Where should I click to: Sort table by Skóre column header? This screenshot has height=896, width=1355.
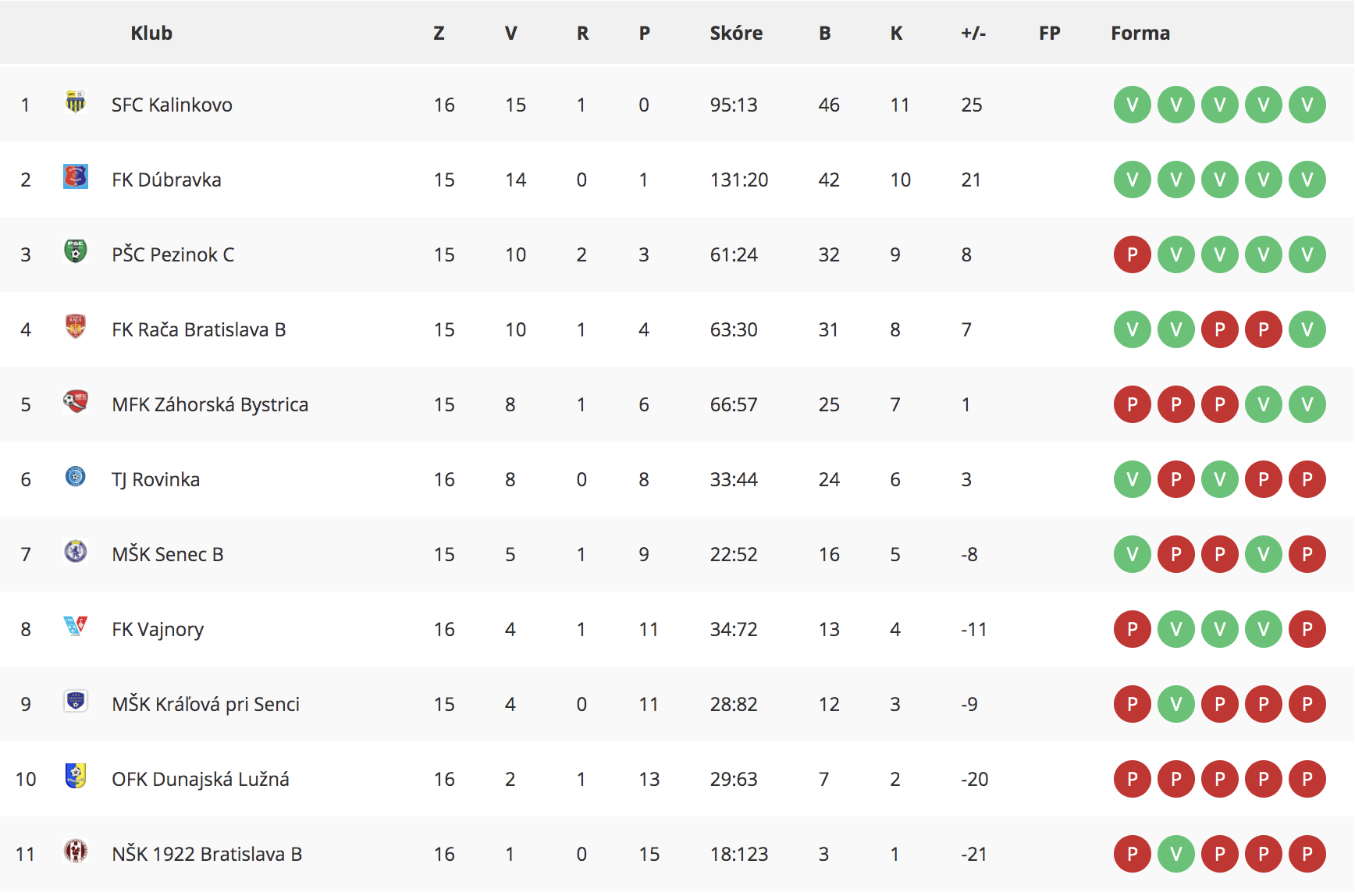736,33
